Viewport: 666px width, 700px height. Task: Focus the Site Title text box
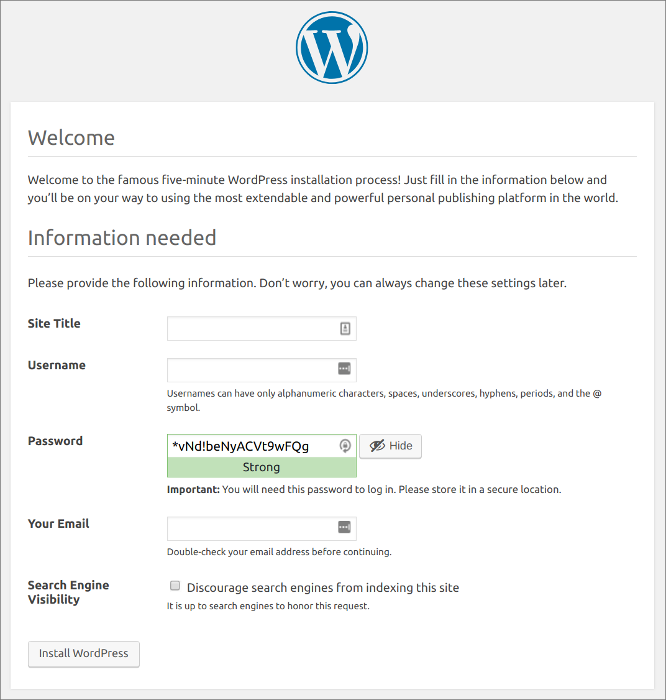[250, 328]
